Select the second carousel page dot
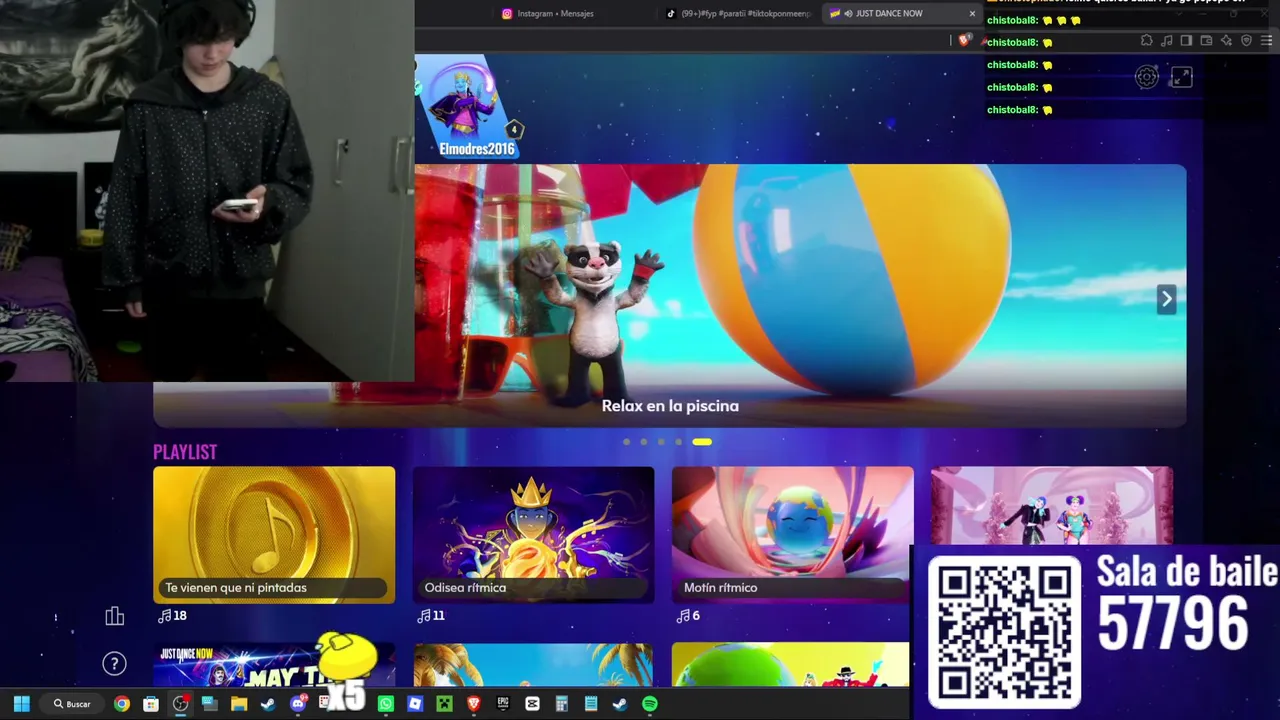Viewport: 1280px width, 720px height. [x=644, y=442]
